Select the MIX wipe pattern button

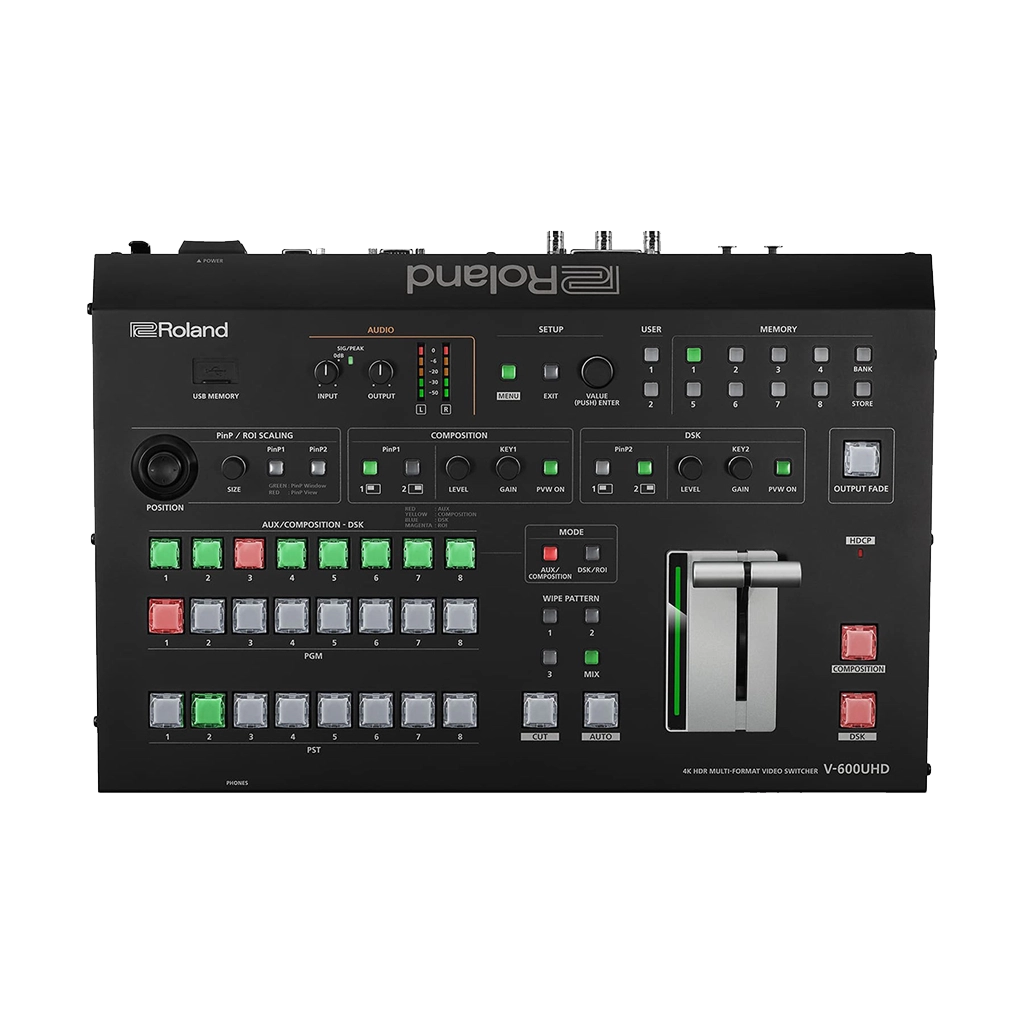coord(591,657)
